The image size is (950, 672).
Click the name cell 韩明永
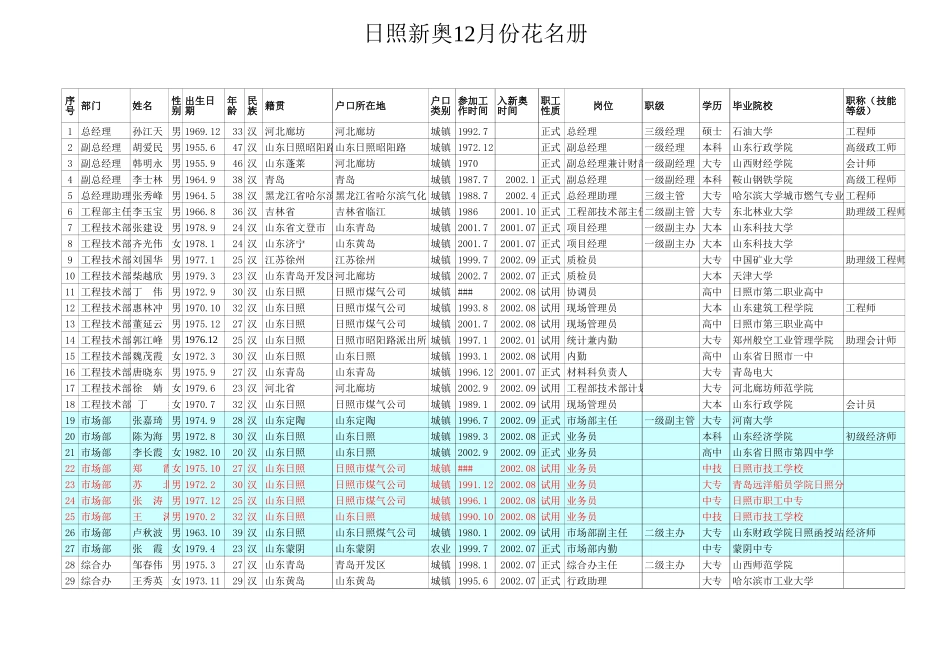click(148, 164)
